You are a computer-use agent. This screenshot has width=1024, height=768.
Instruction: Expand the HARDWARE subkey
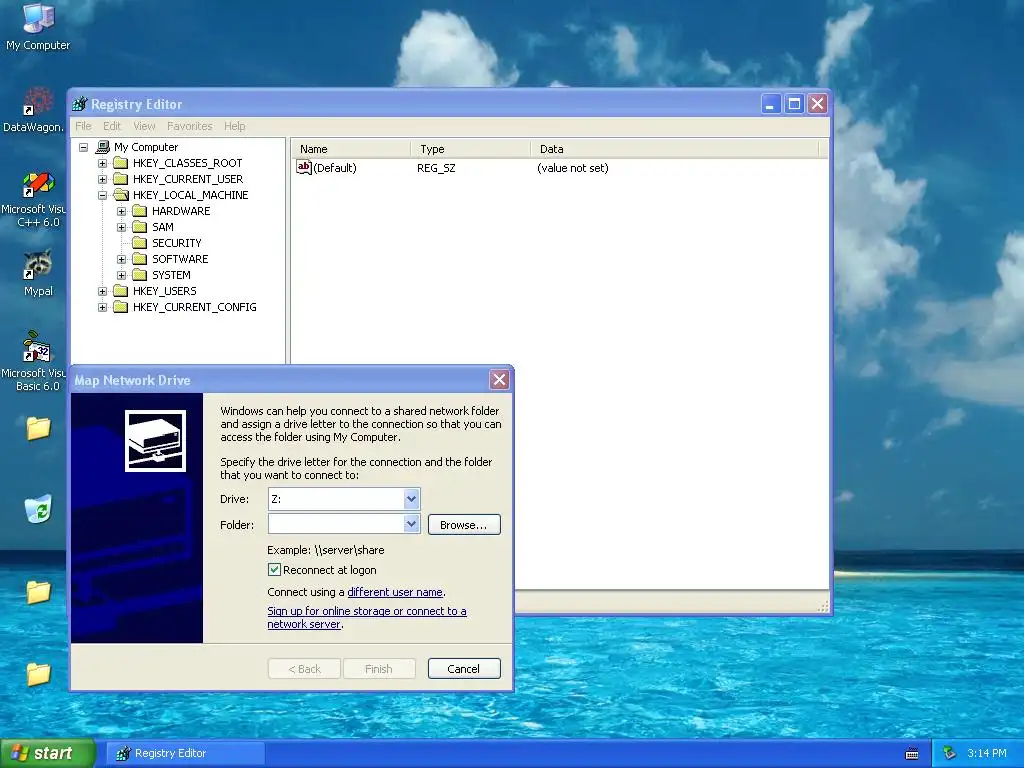coord(121,211)
